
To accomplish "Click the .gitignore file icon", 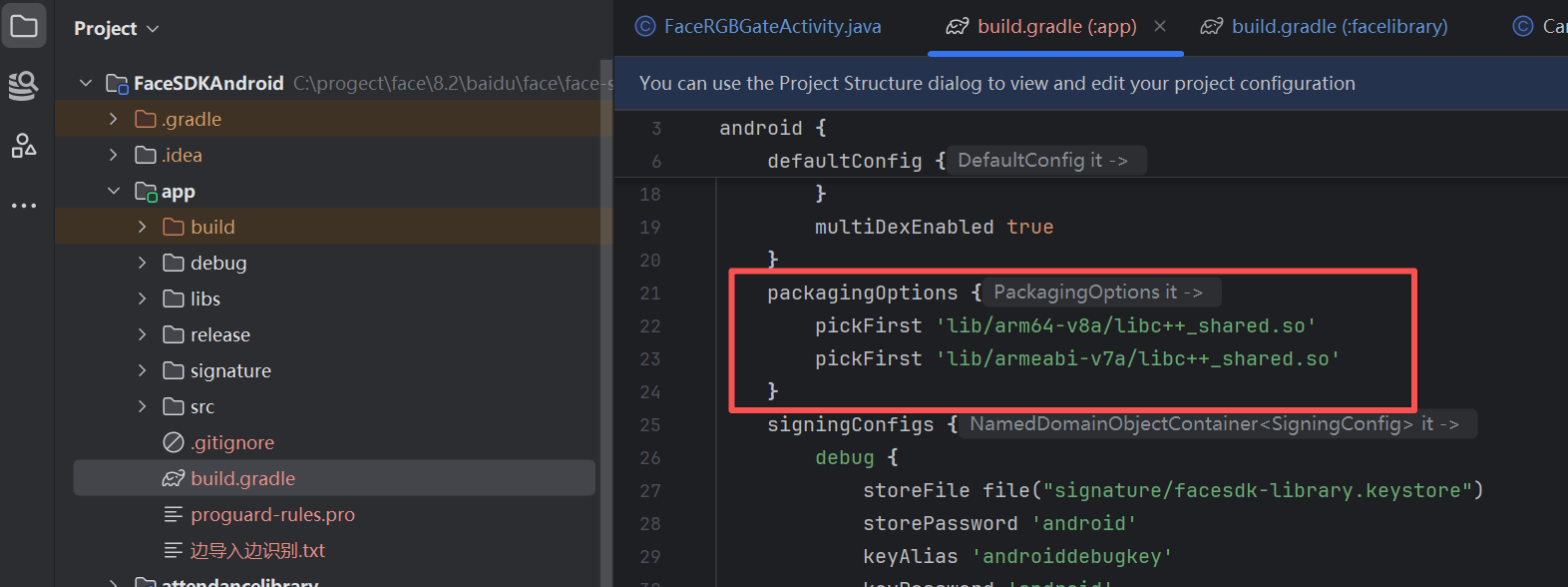I will [174, 442].
